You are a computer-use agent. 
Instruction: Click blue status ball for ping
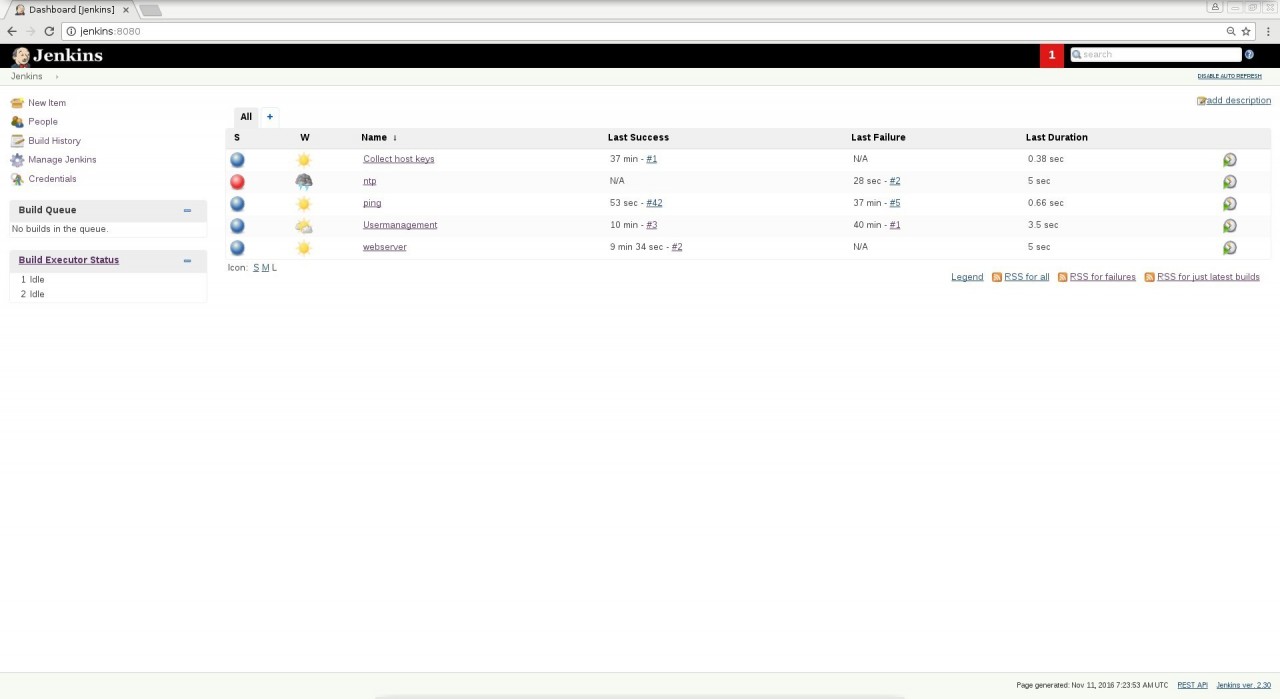pos(237,203)
